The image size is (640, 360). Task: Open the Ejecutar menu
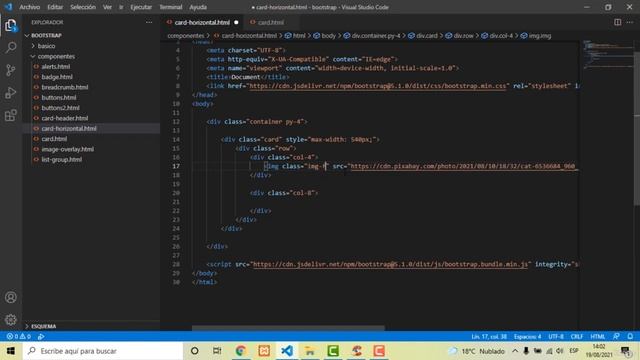pyautogui.click(x=141, y=7)
